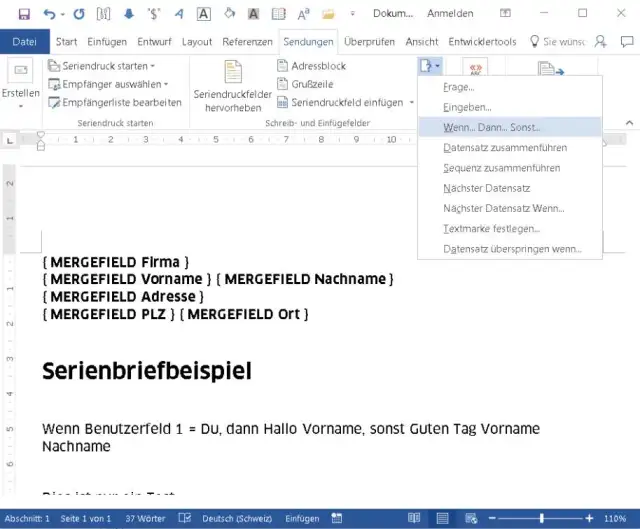Insert a Grußzeile

(305, 84)
